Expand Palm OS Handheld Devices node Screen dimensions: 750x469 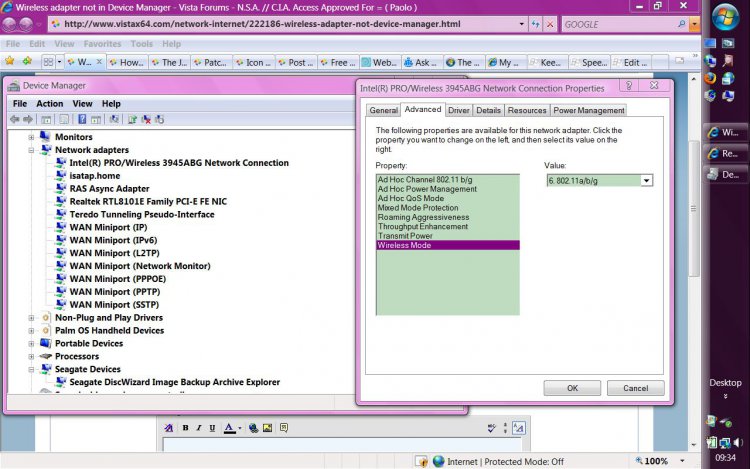coord(31,331)
